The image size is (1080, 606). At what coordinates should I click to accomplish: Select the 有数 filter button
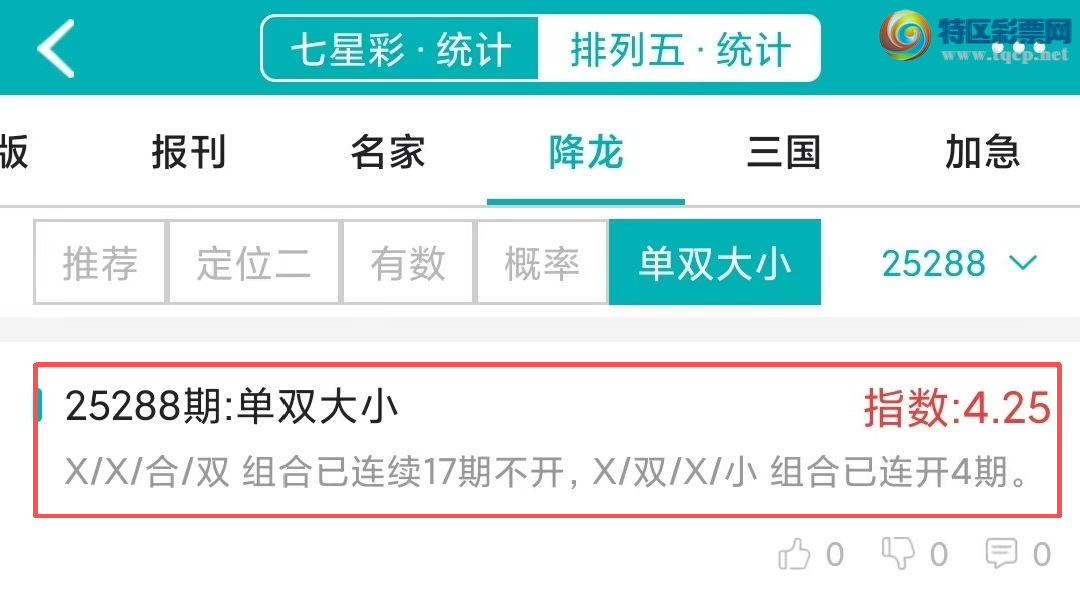tap(408, 262)
